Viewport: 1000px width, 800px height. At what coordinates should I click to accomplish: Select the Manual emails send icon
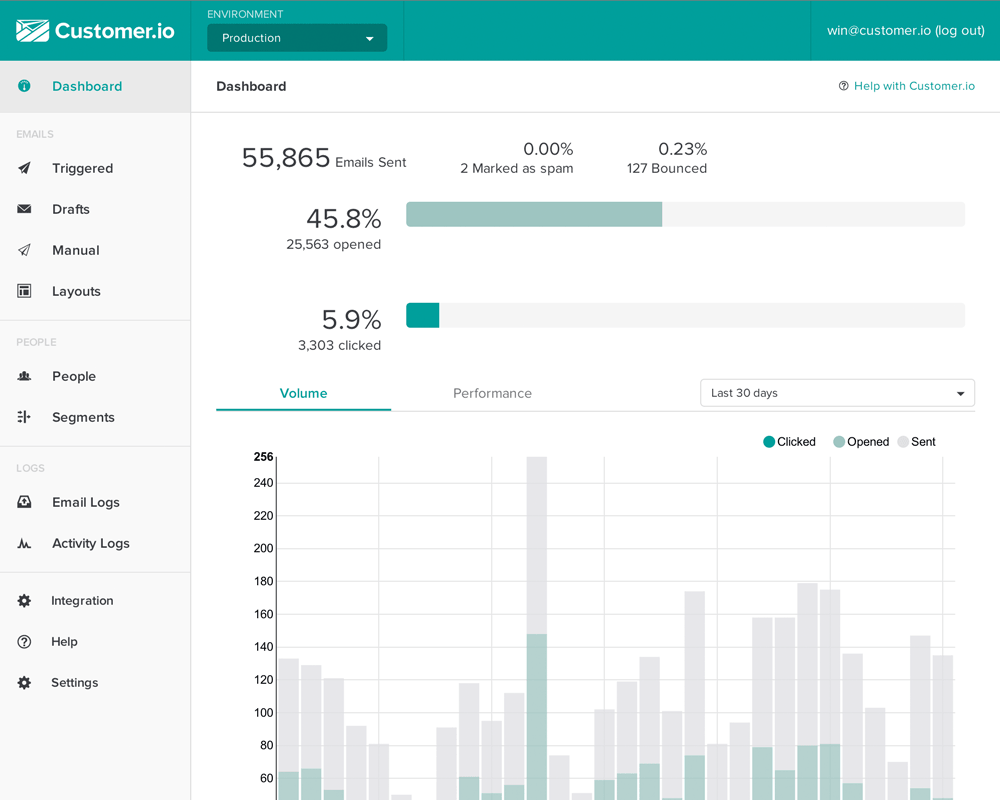click(24, 250)
